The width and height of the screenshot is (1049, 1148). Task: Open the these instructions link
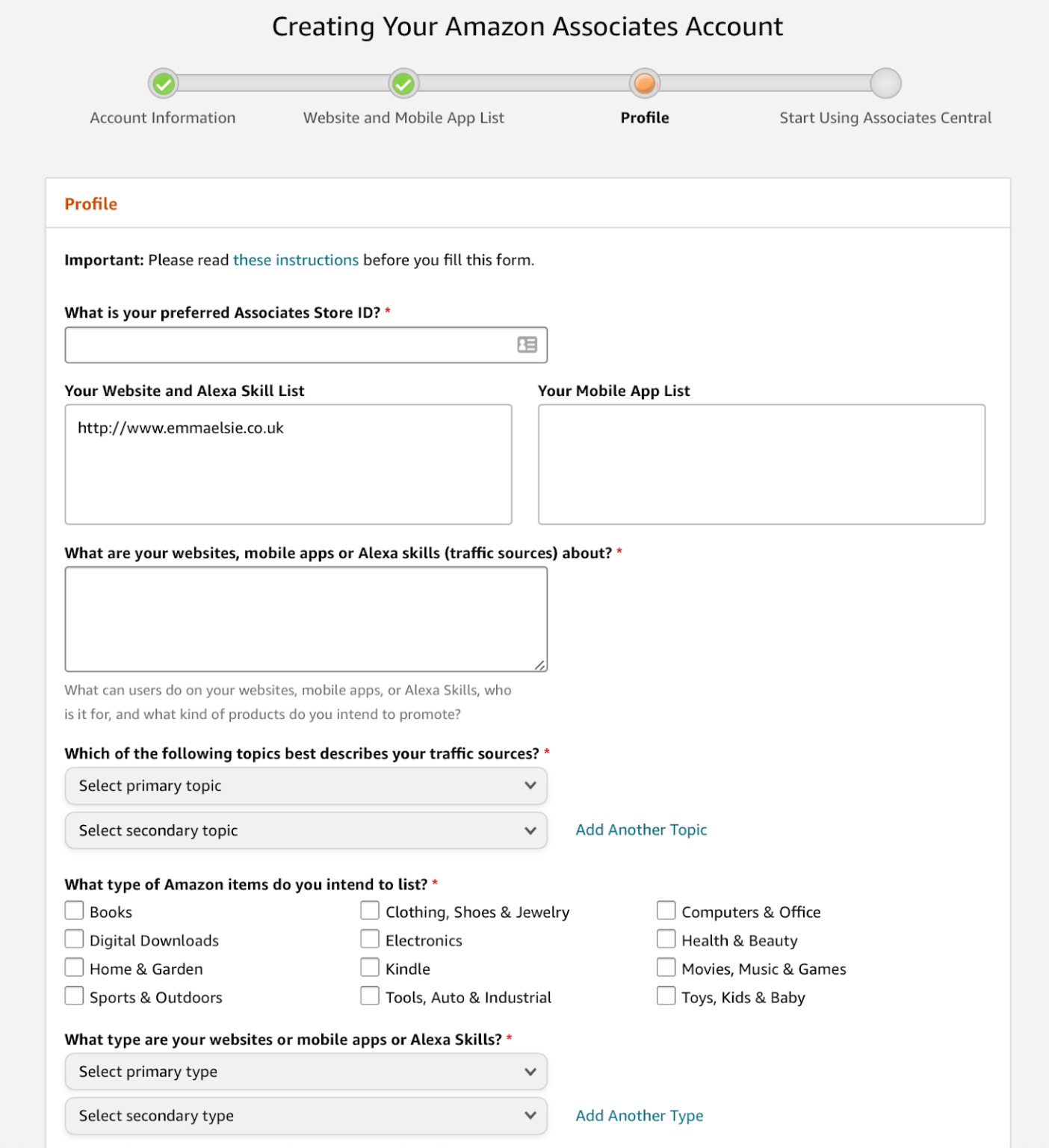click(296, 260)
